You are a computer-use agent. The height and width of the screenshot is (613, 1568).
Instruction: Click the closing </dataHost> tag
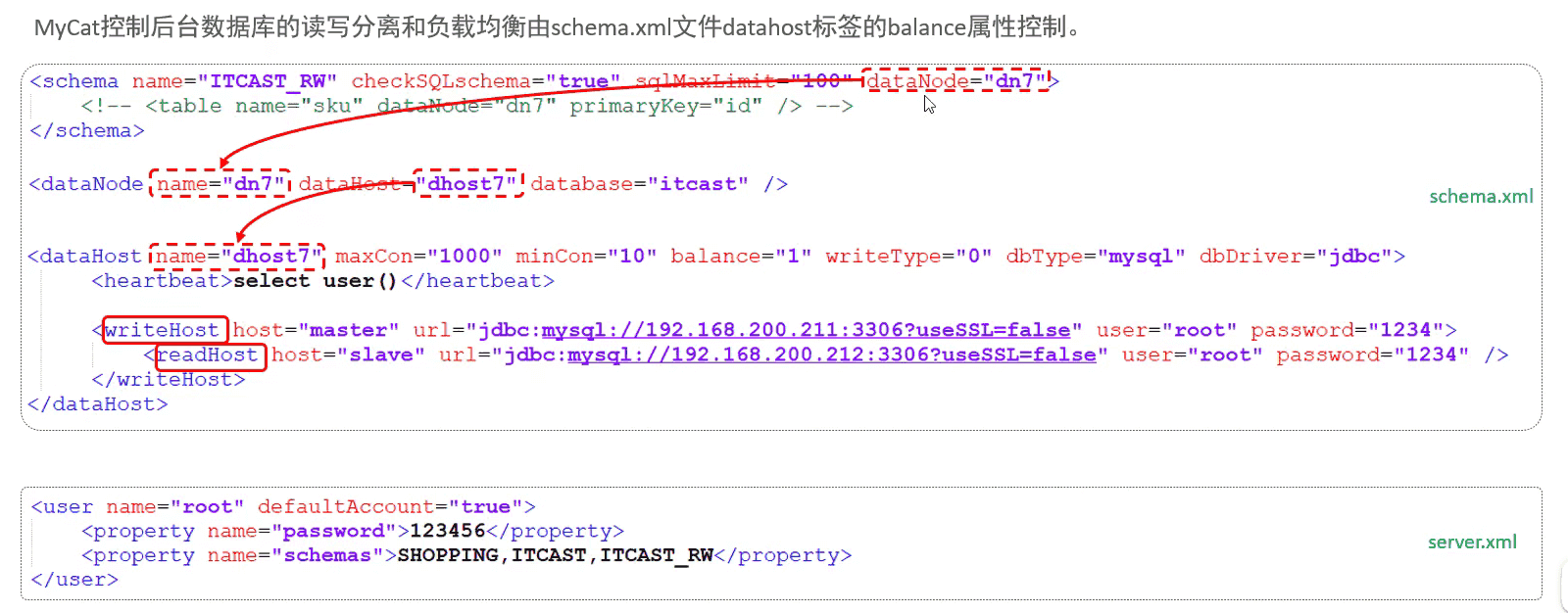(x=98, y=403)
